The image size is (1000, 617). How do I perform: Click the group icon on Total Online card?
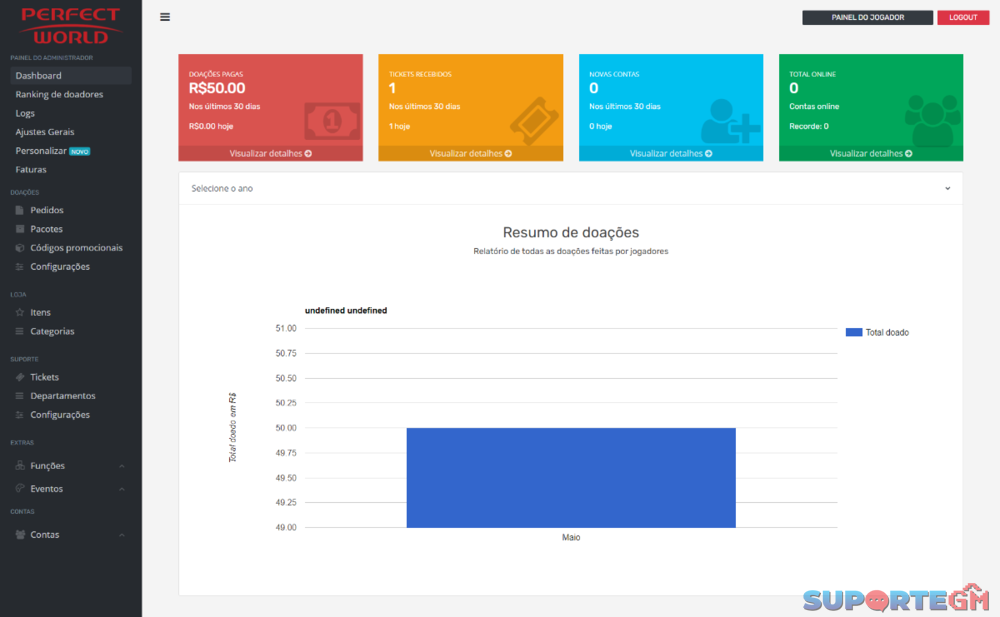pos(931,120)
